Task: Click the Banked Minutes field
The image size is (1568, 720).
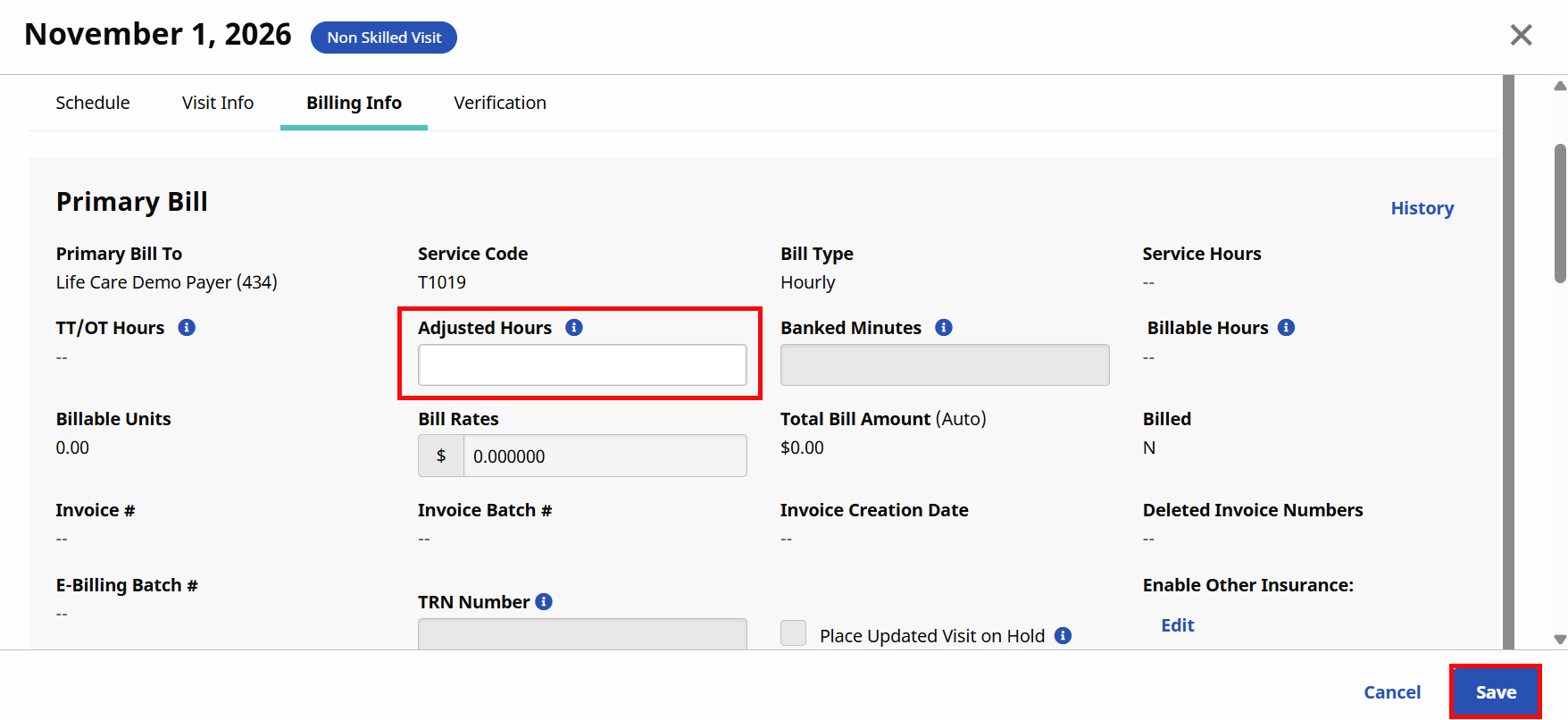Action: tap(945, 365)
